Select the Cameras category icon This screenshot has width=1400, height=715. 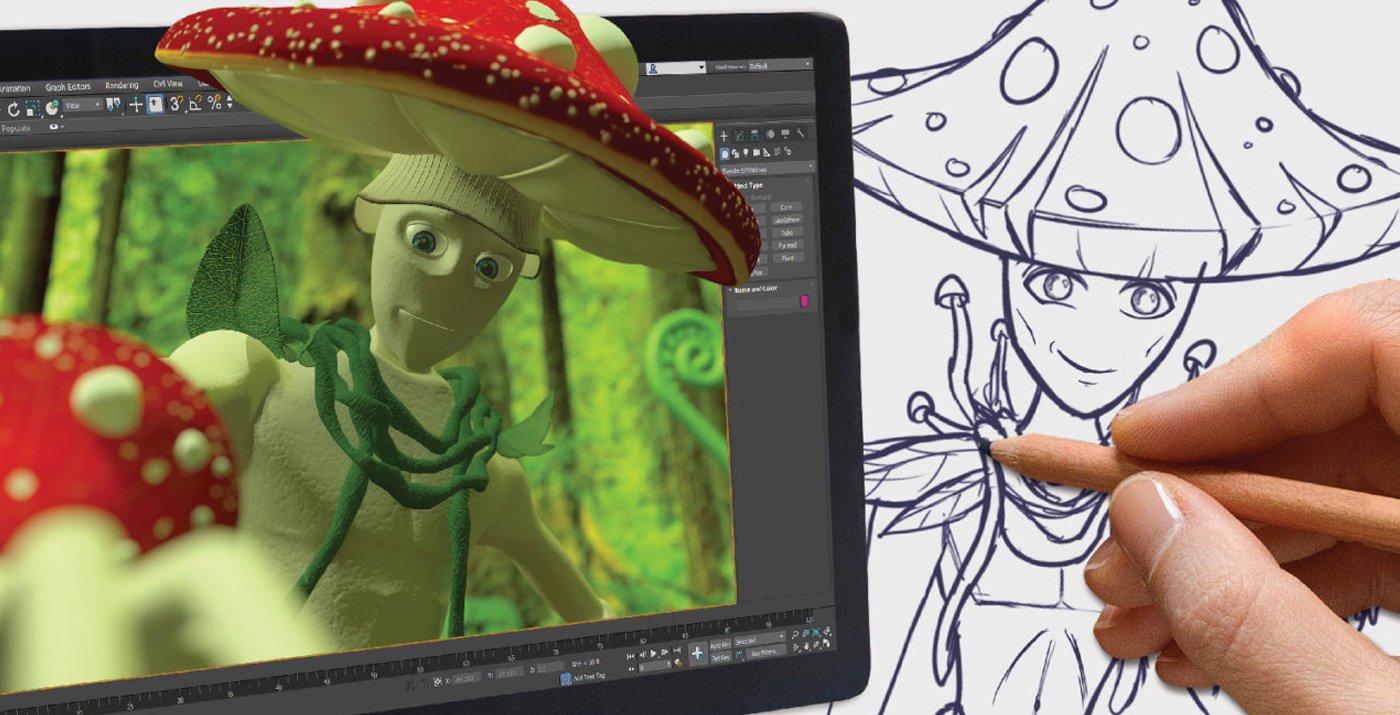(x=756, y=153)
